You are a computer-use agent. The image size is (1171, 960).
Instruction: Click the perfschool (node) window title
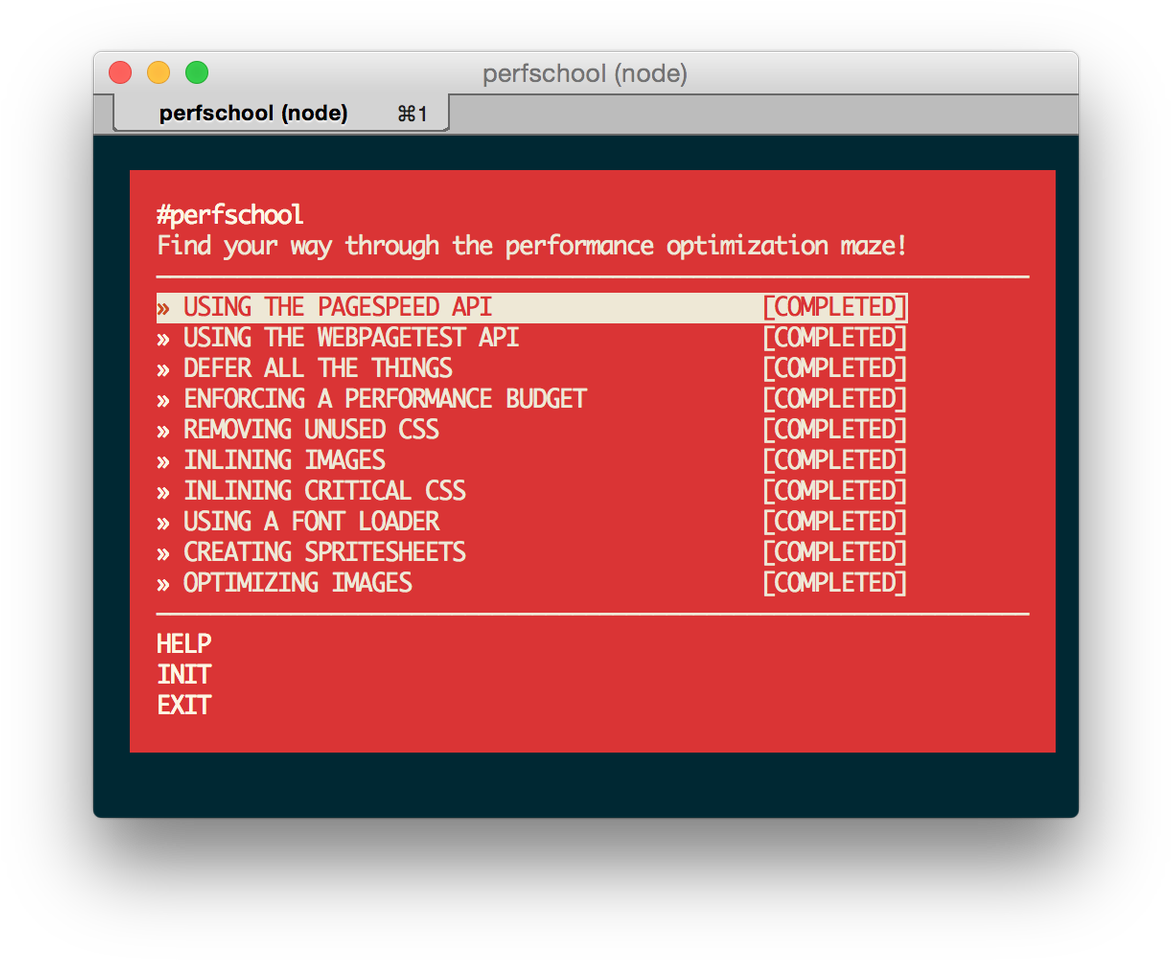click(585, 73)
